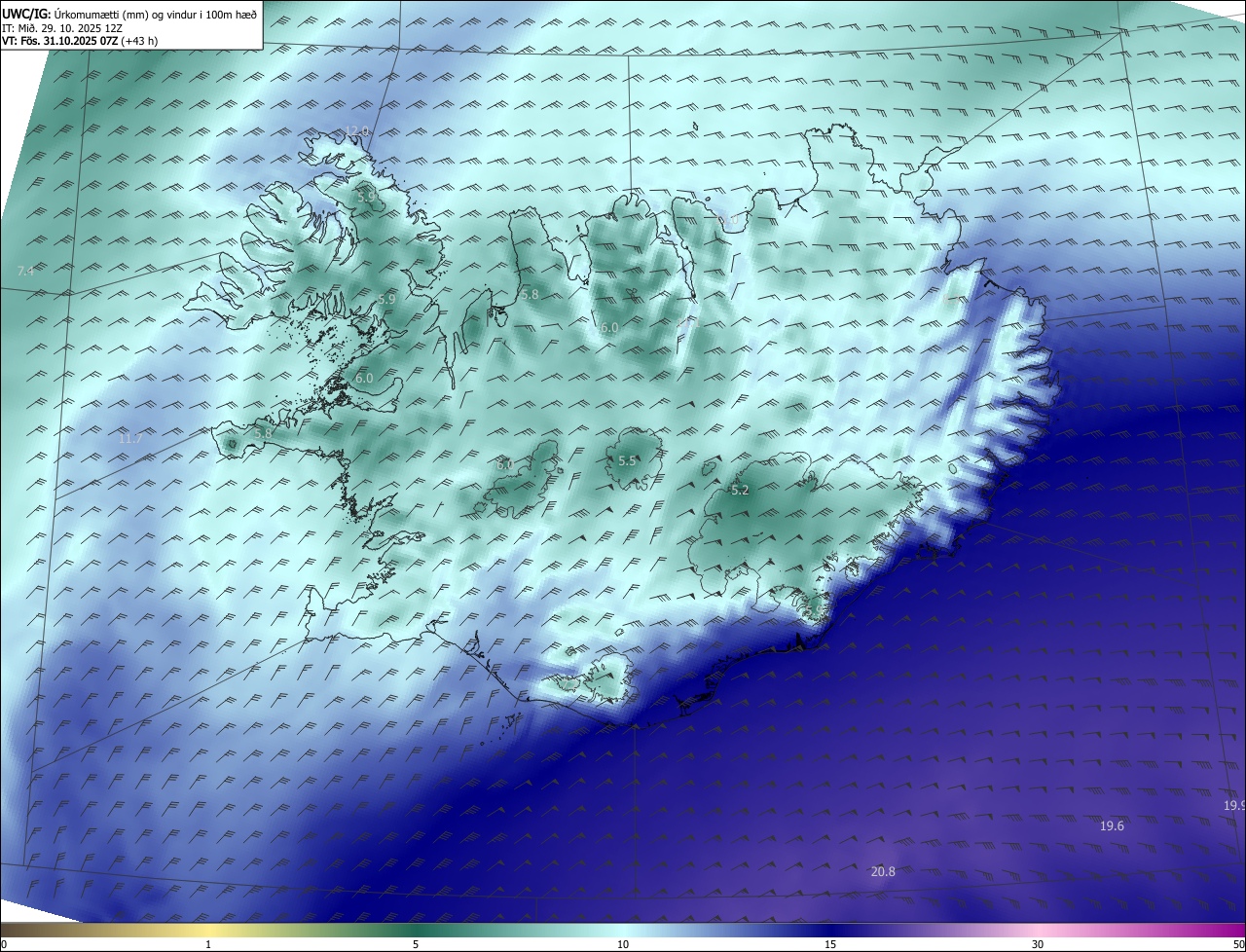Image resolution: width=1246 pixels, height=952 pixels.
Task: Click the colorbar tick label '0'
Action: 4,944
